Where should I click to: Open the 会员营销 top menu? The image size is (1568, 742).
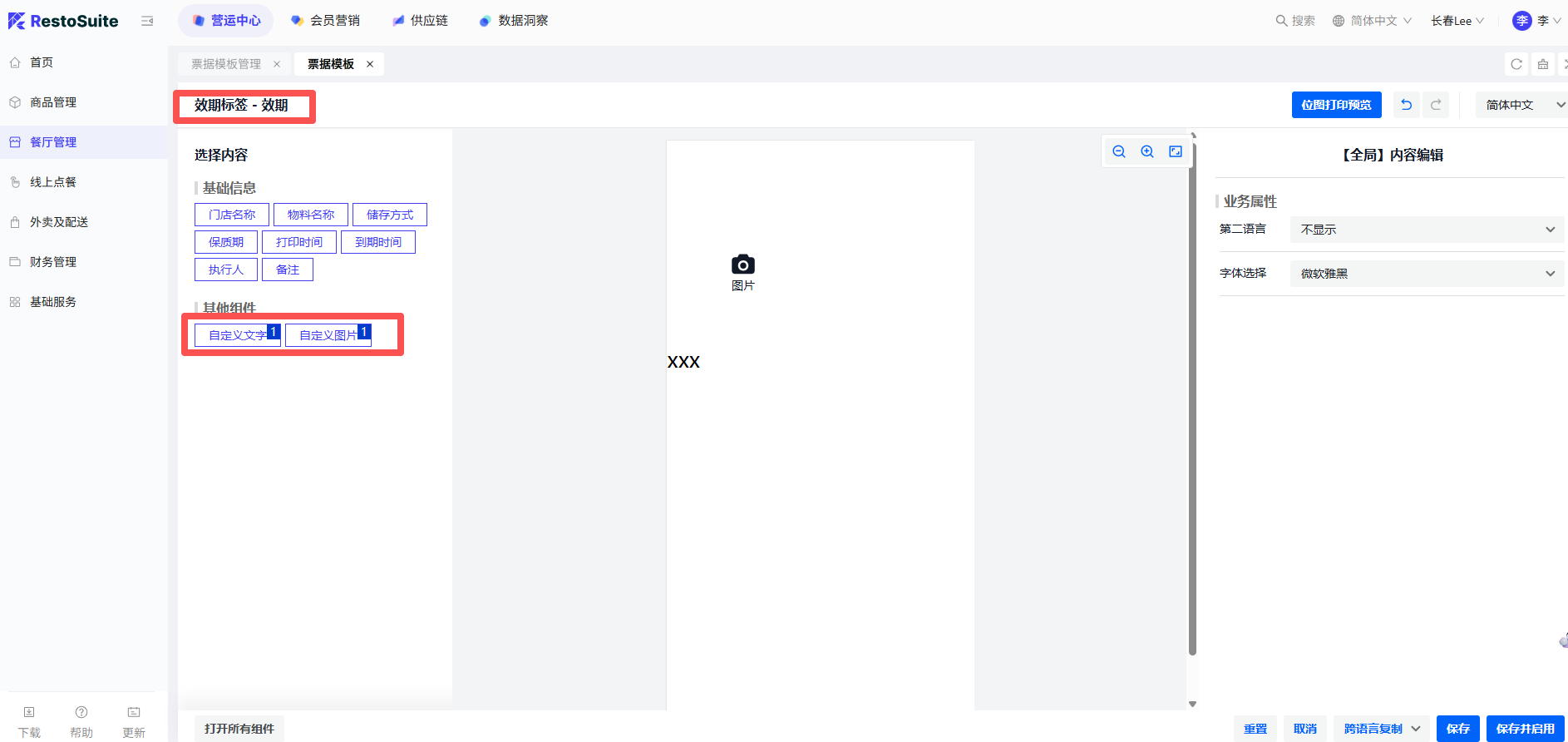point(326,21)
